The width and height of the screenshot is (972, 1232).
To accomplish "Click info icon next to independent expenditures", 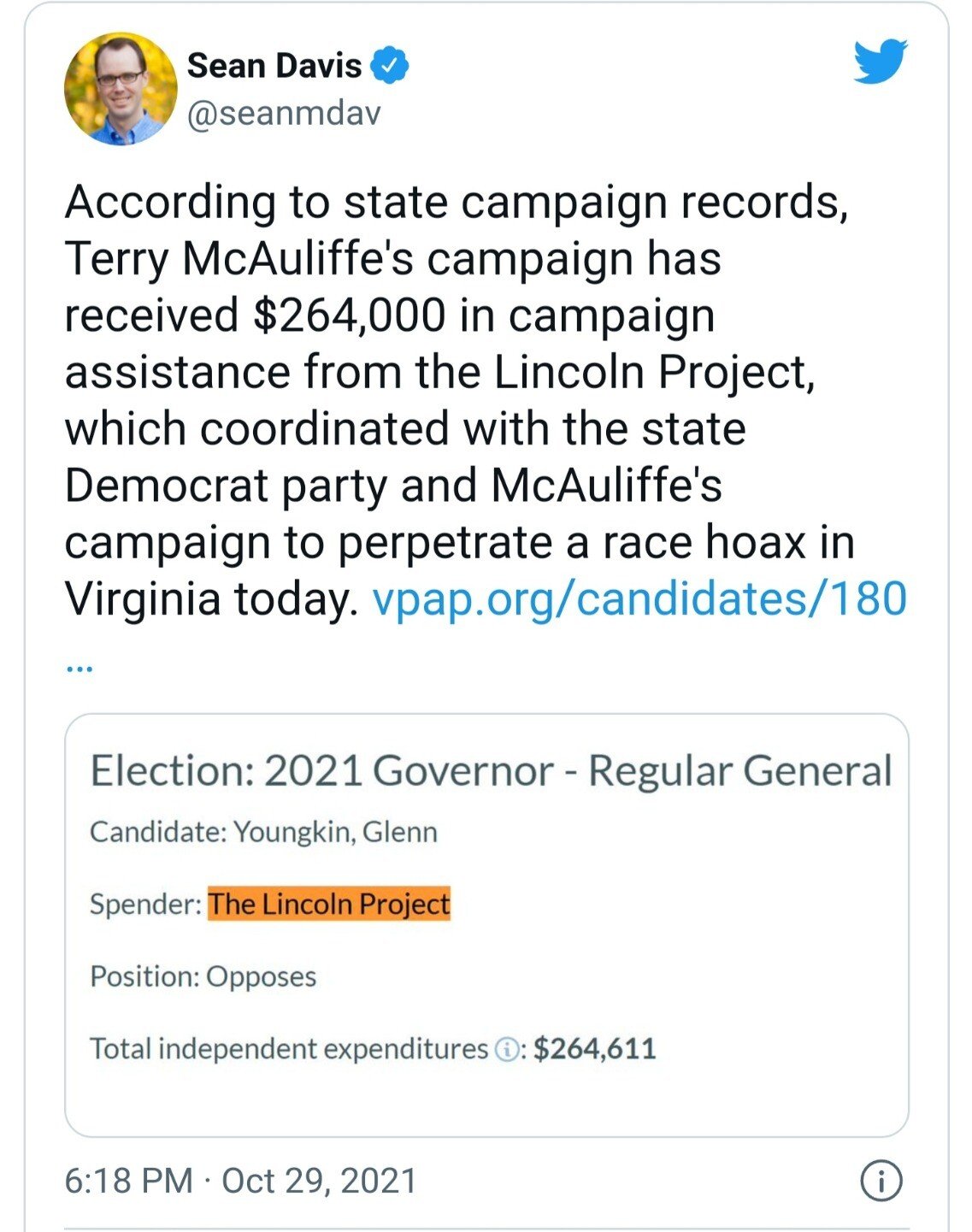I will click(x=507, y=1050).
